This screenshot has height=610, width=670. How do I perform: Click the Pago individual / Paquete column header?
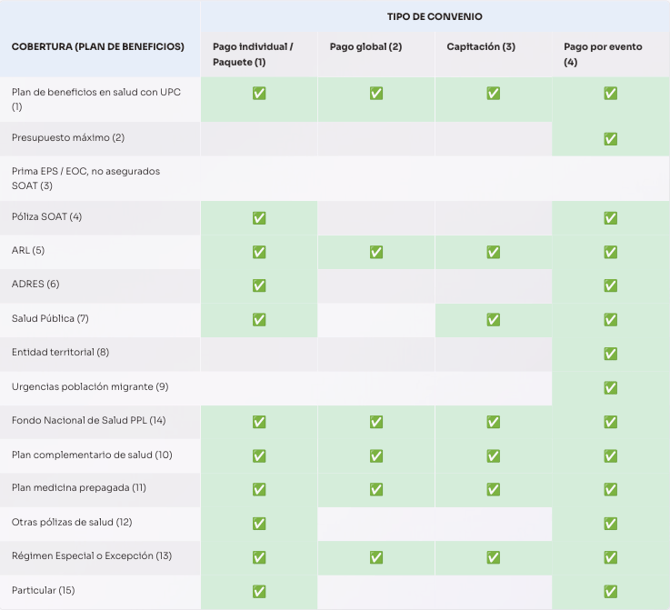pyautogui.click(x=252, y=54)
